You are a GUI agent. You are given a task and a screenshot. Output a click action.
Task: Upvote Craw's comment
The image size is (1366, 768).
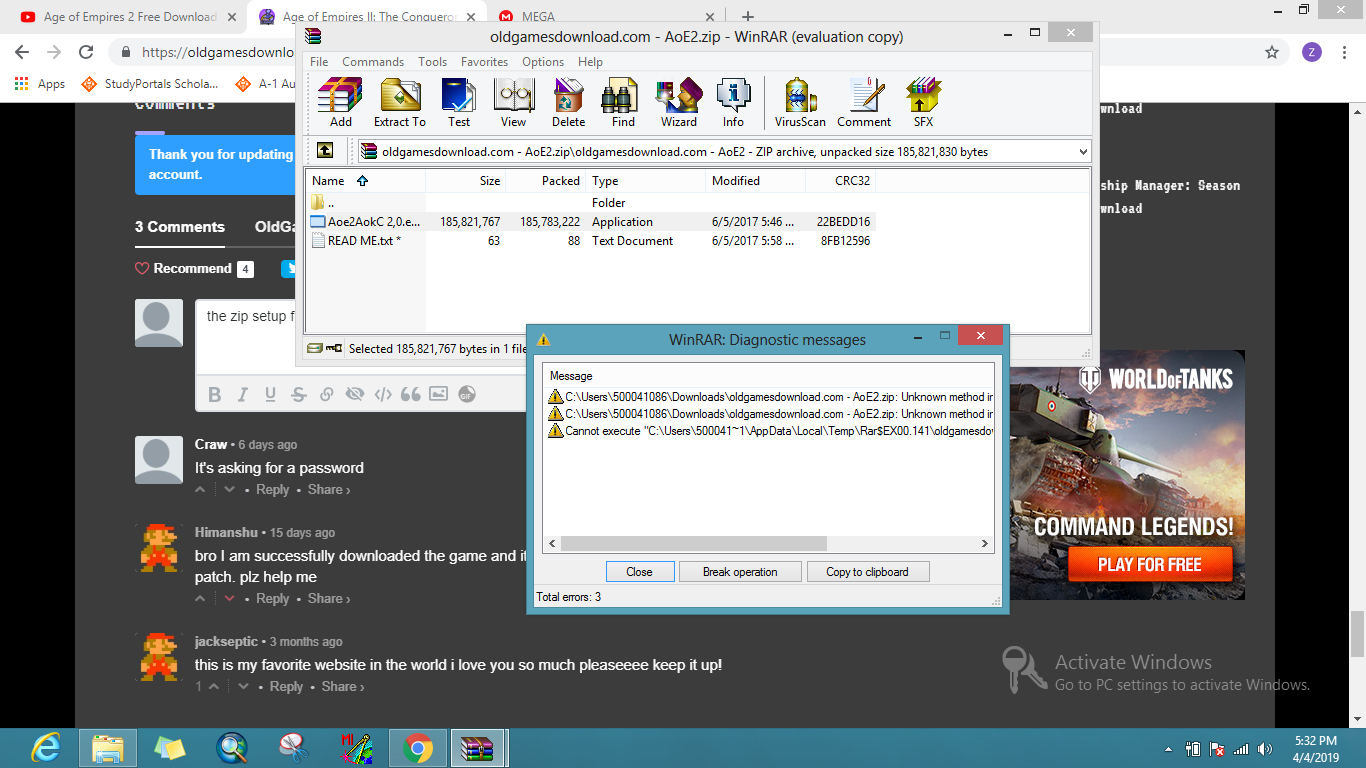[200, 490]
